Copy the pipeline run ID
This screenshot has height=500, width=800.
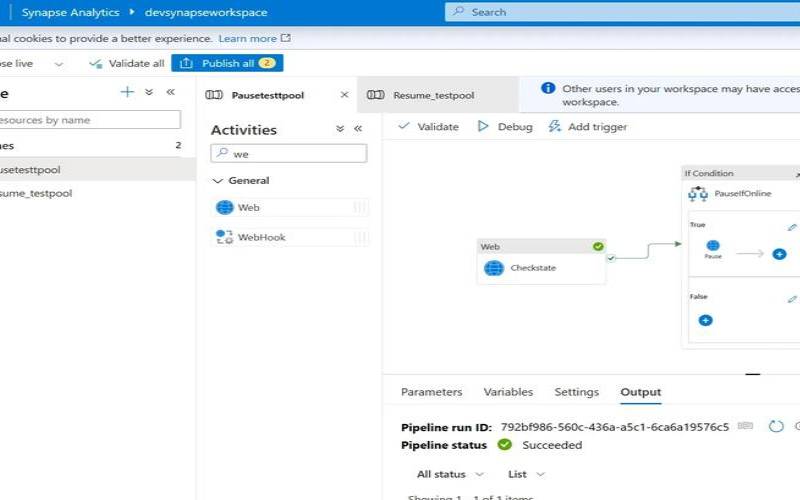[745, 426]
